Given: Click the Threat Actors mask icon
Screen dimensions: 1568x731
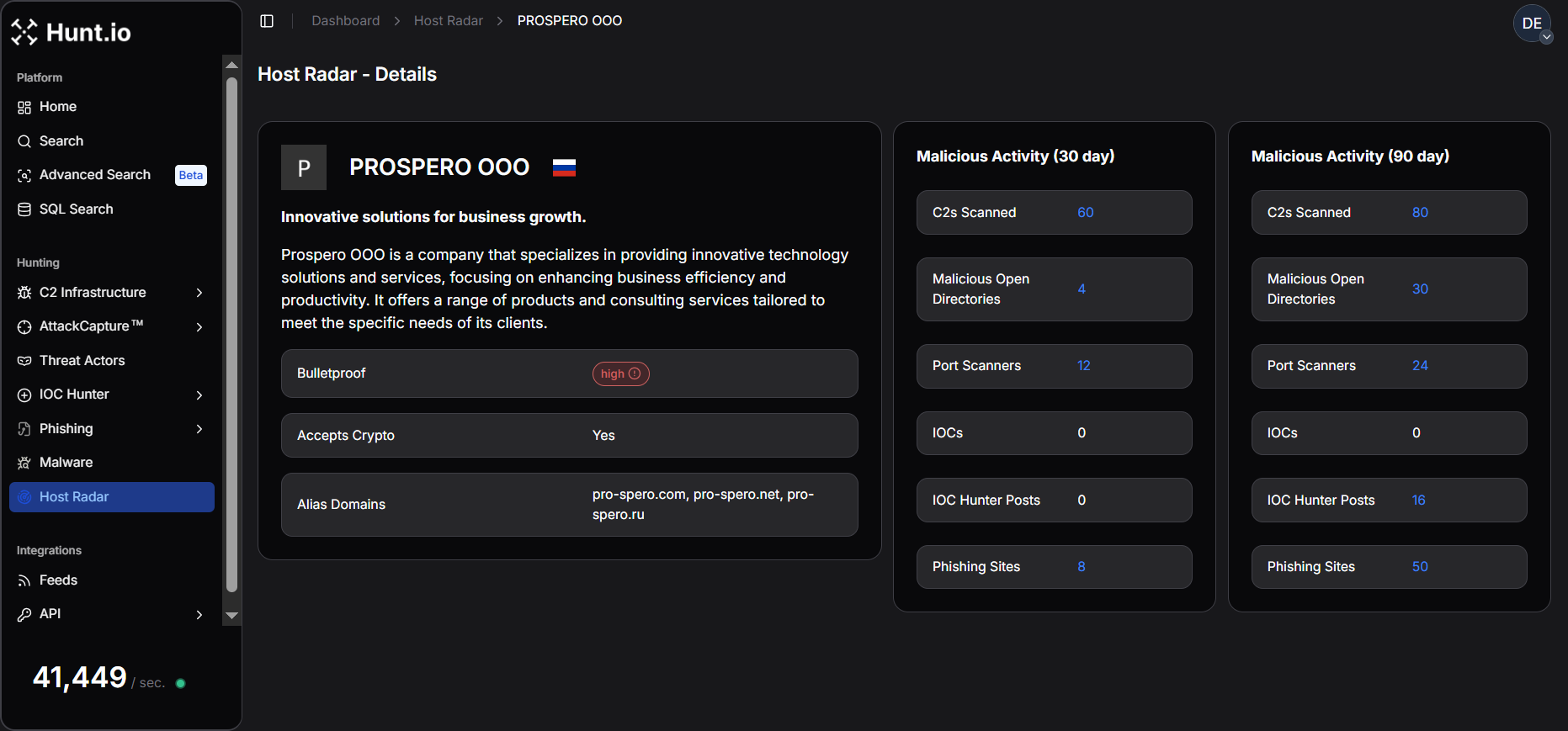Looking at the screenshot, I should click(x=24, y=361).
